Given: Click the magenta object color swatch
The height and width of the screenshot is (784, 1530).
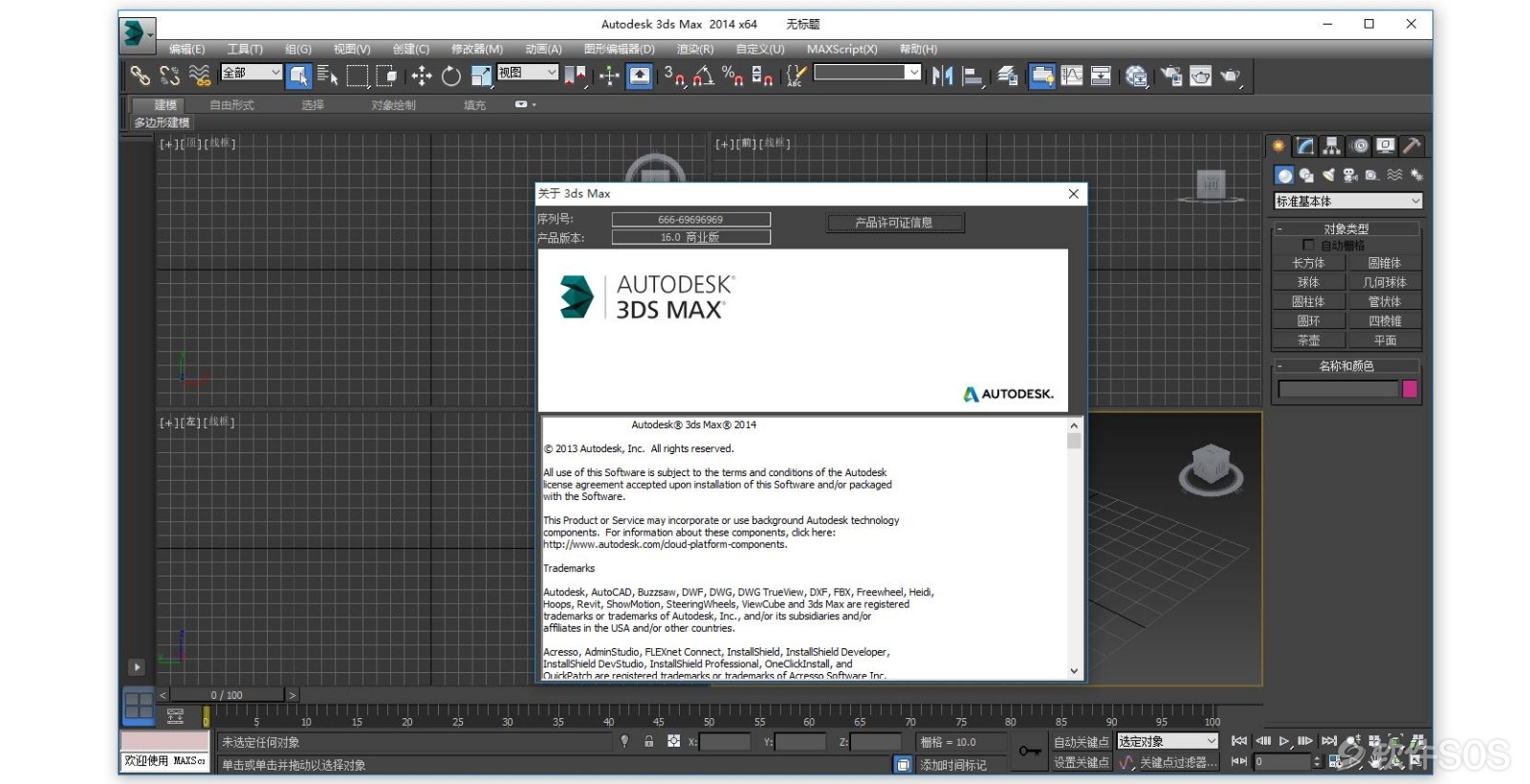Looking at the screenshot, I should point(1410,389).
